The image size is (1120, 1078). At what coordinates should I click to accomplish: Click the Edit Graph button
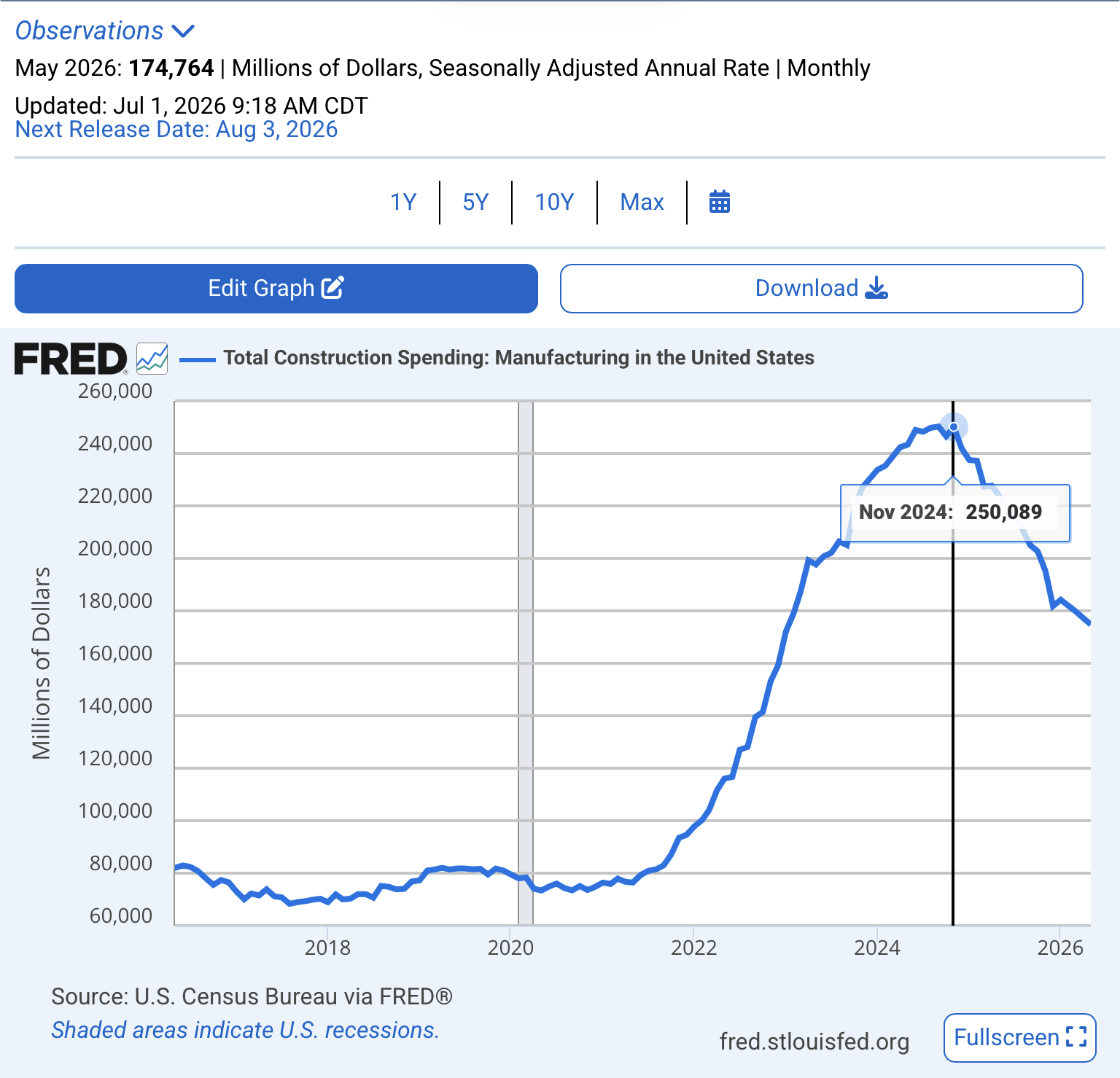tap(276, 289)
